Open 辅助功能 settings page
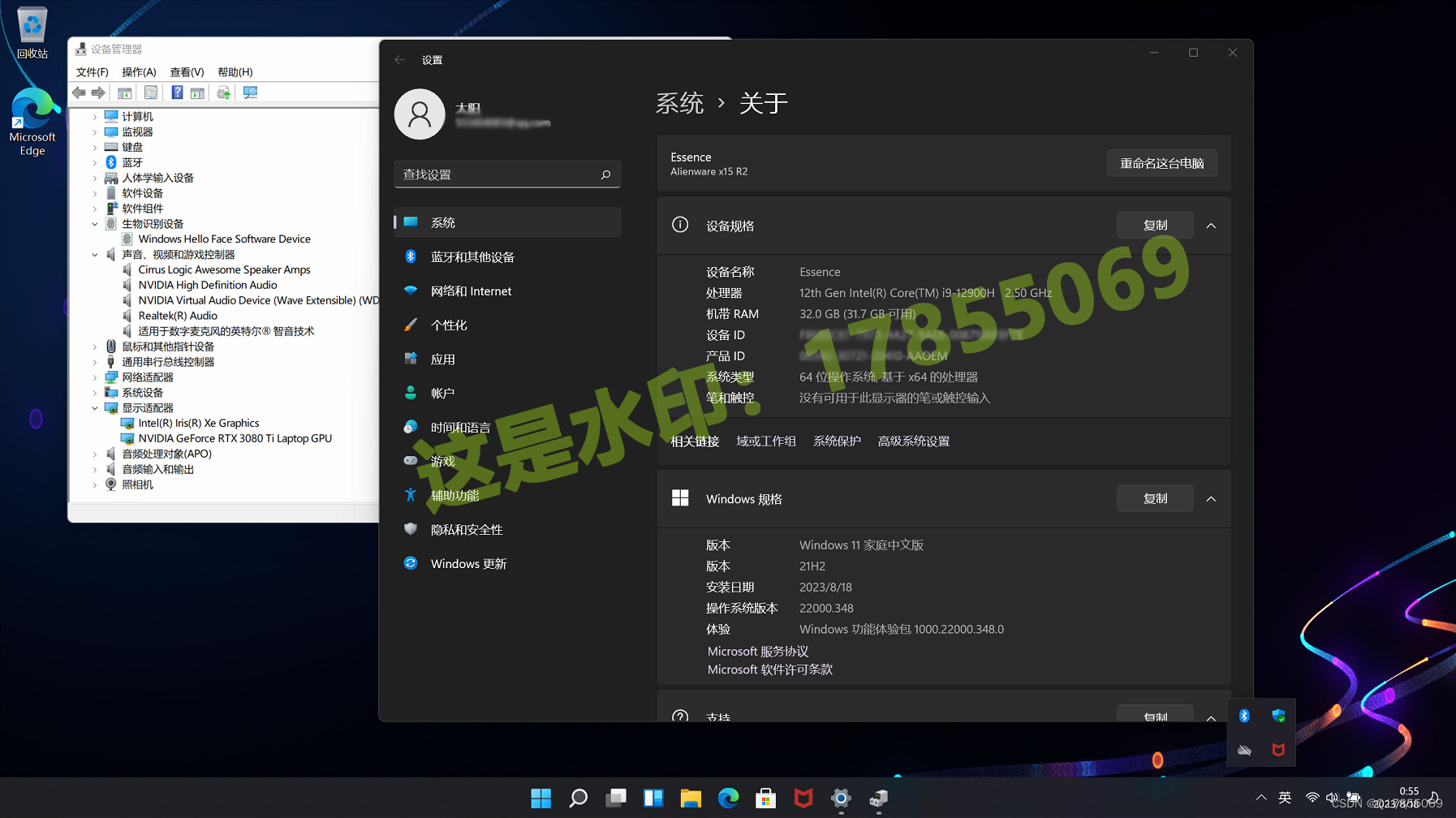Viewport: 1456px width, 818px height. click(x=507, y=496)
